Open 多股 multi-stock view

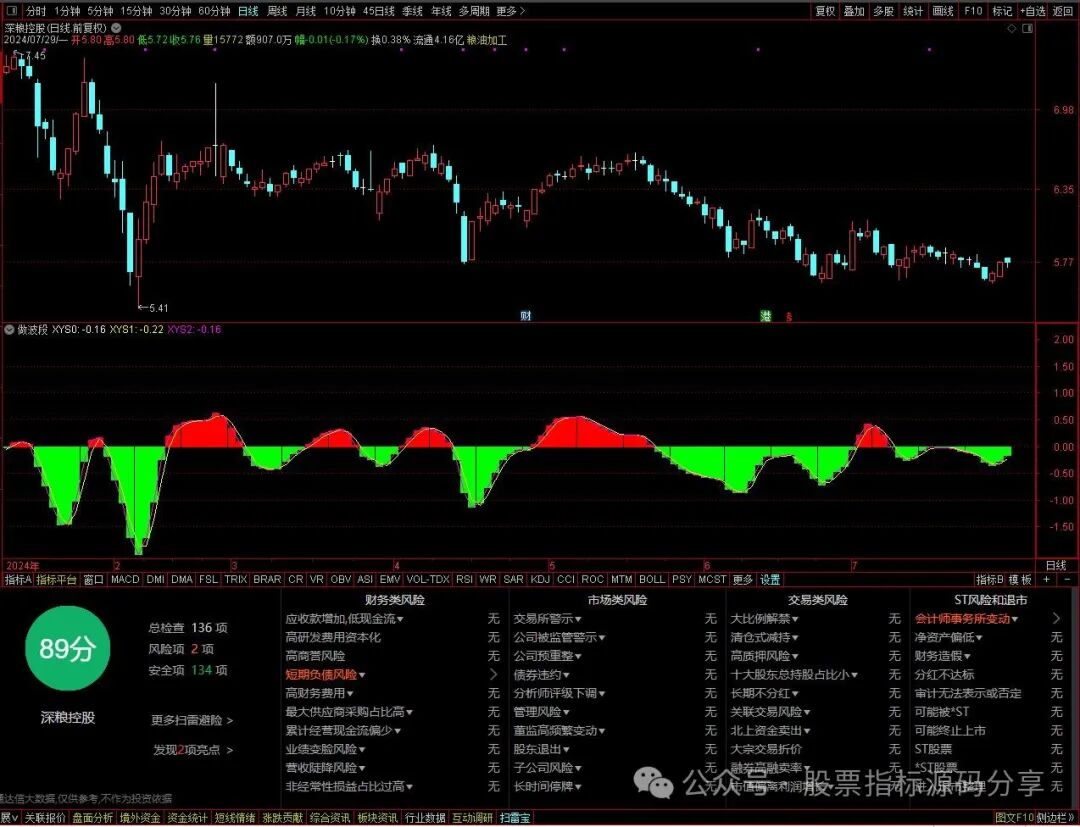(x=884, y=11)
